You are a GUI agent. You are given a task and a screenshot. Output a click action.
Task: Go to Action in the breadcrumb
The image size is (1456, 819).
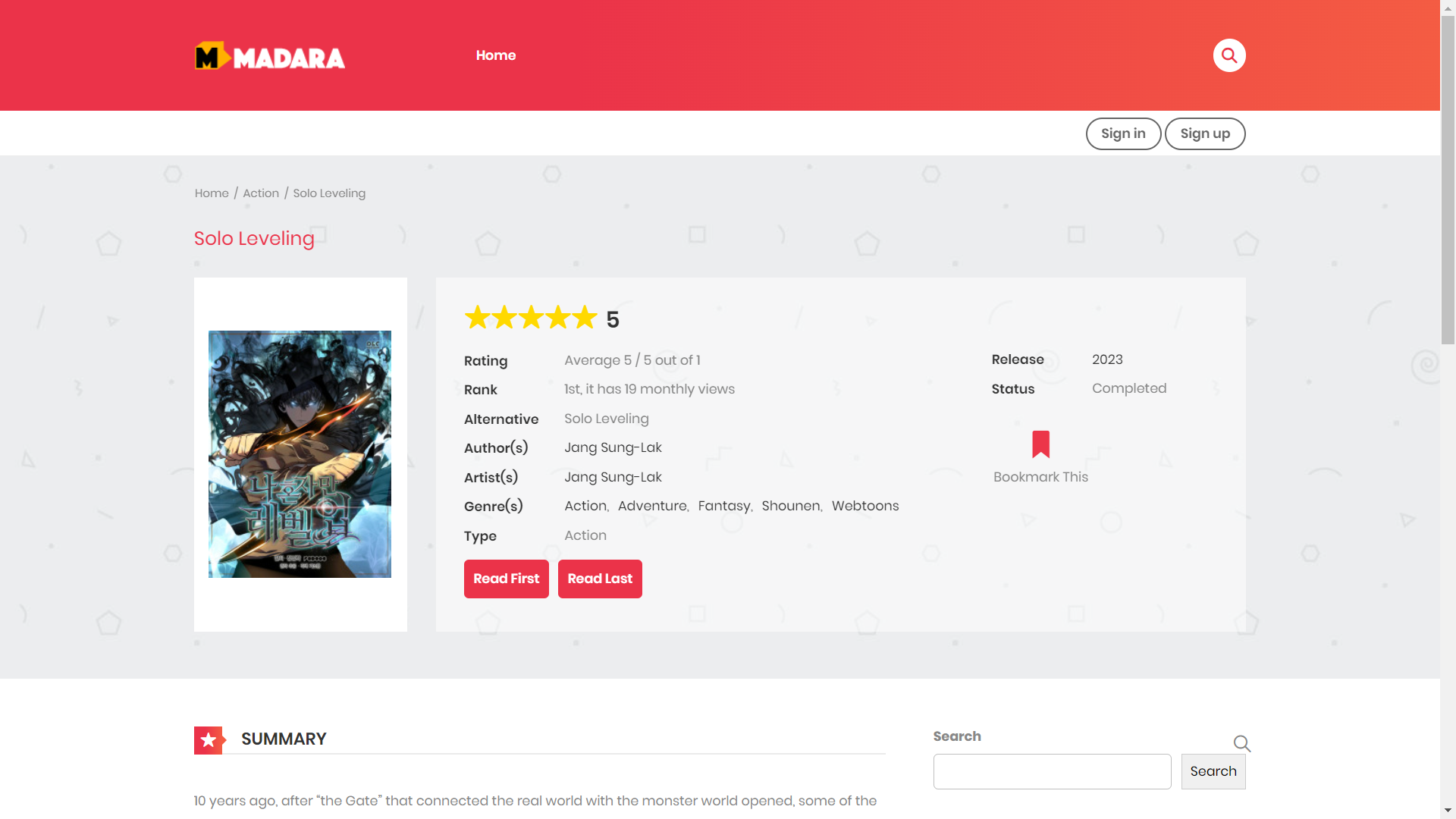(260, 193)
